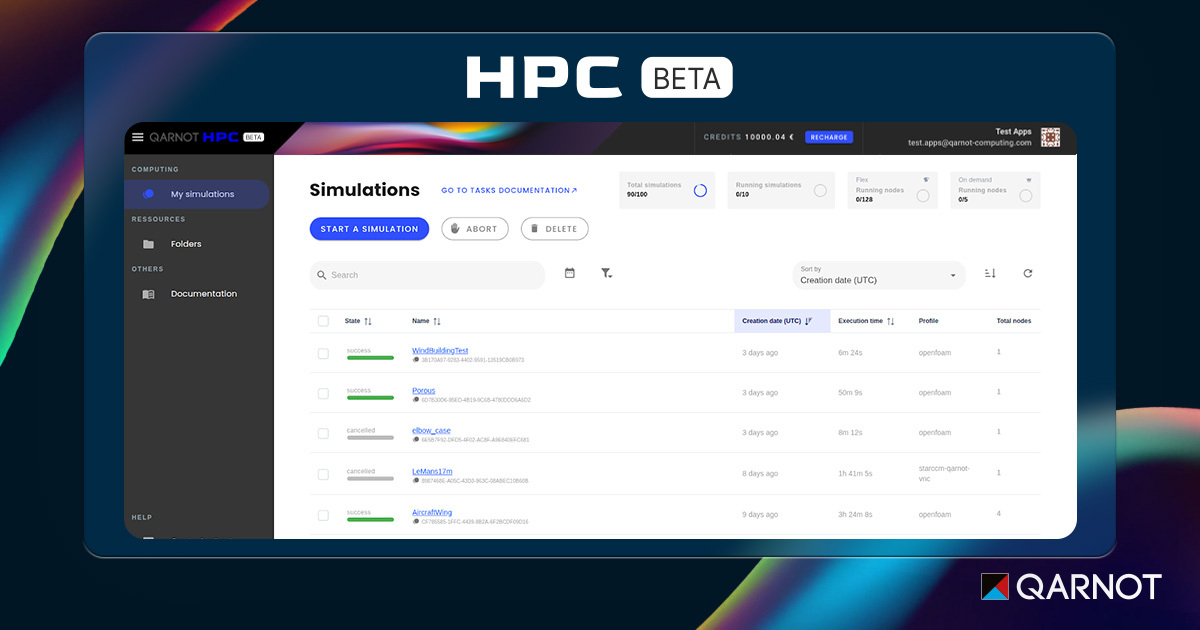Screen dimensions: 1200x630
Task: Sort by Name column arrows
Action: (x=437, y=321)
